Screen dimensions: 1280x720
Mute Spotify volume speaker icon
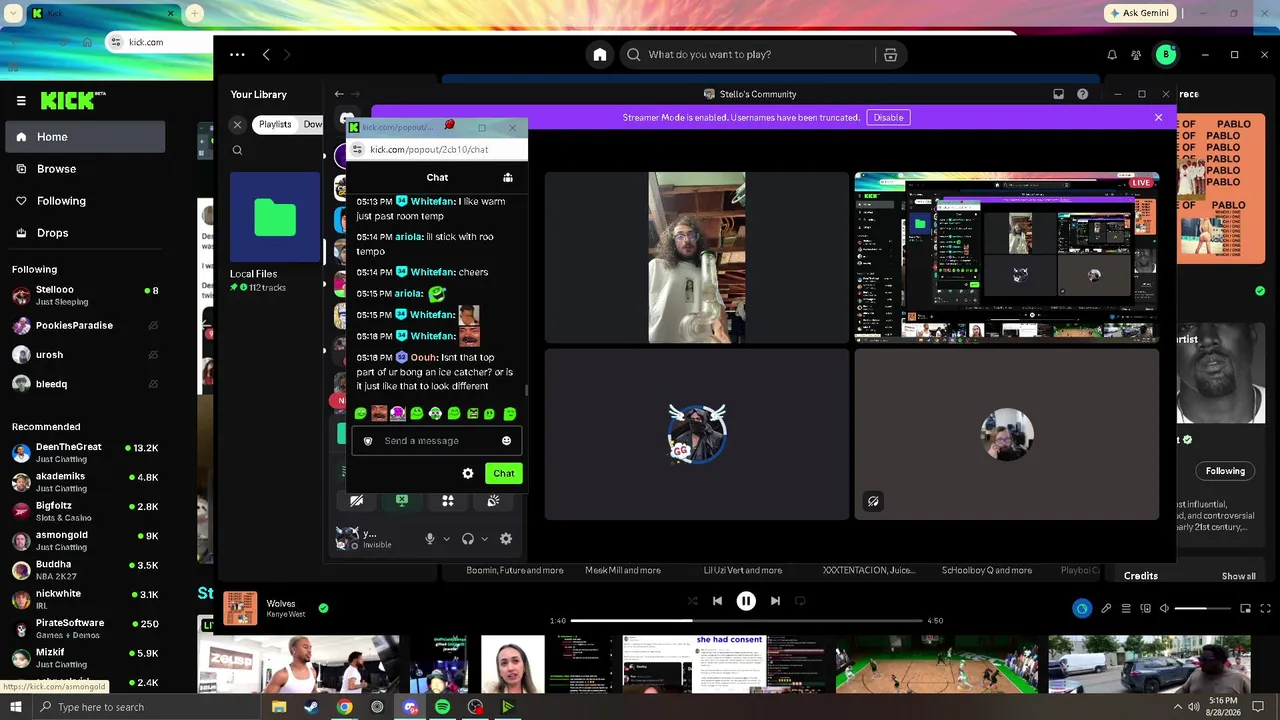pyautogui.click(x=1164, y=608)
